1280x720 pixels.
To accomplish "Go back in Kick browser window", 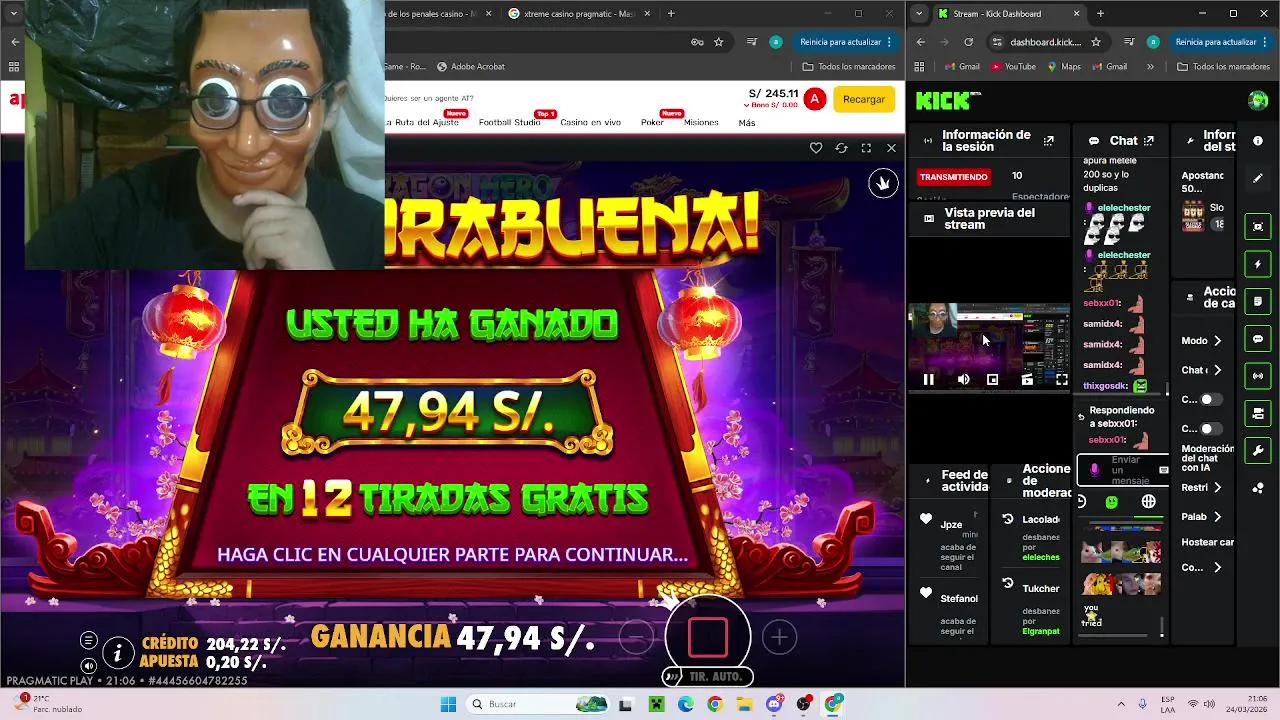I will click(920, 42).
